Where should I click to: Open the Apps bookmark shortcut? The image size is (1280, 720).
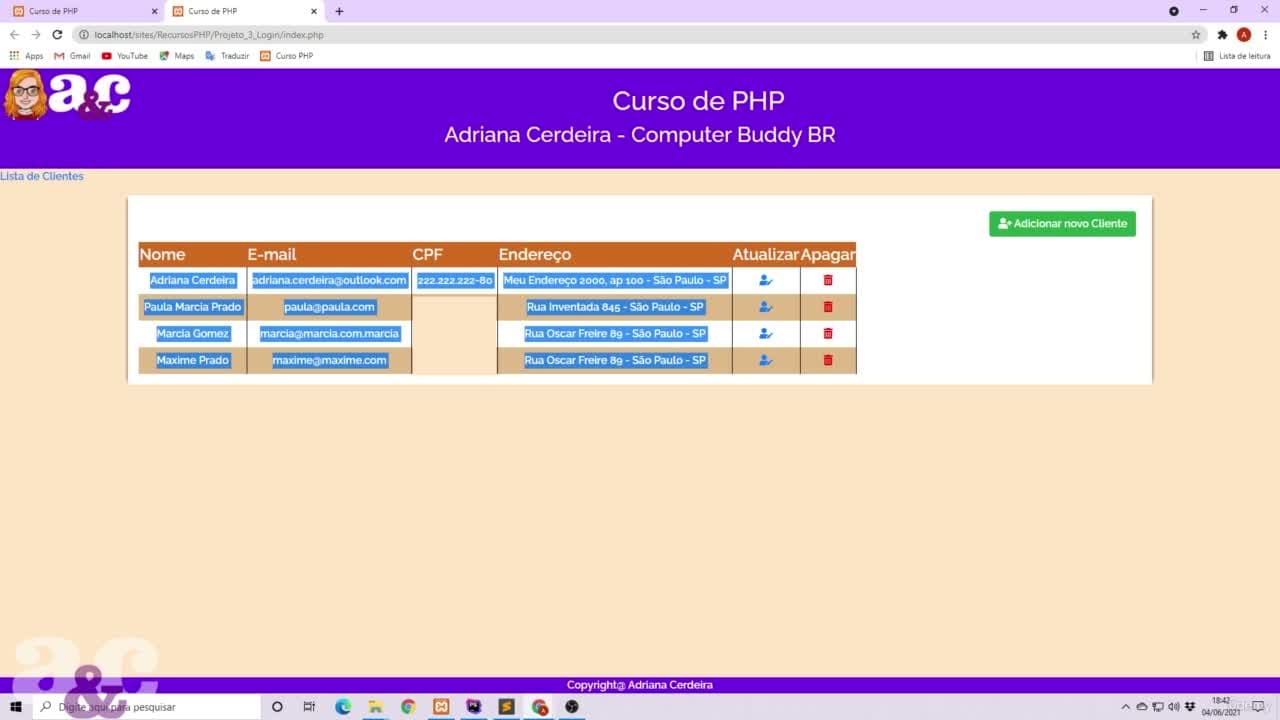tap(26, 56)
